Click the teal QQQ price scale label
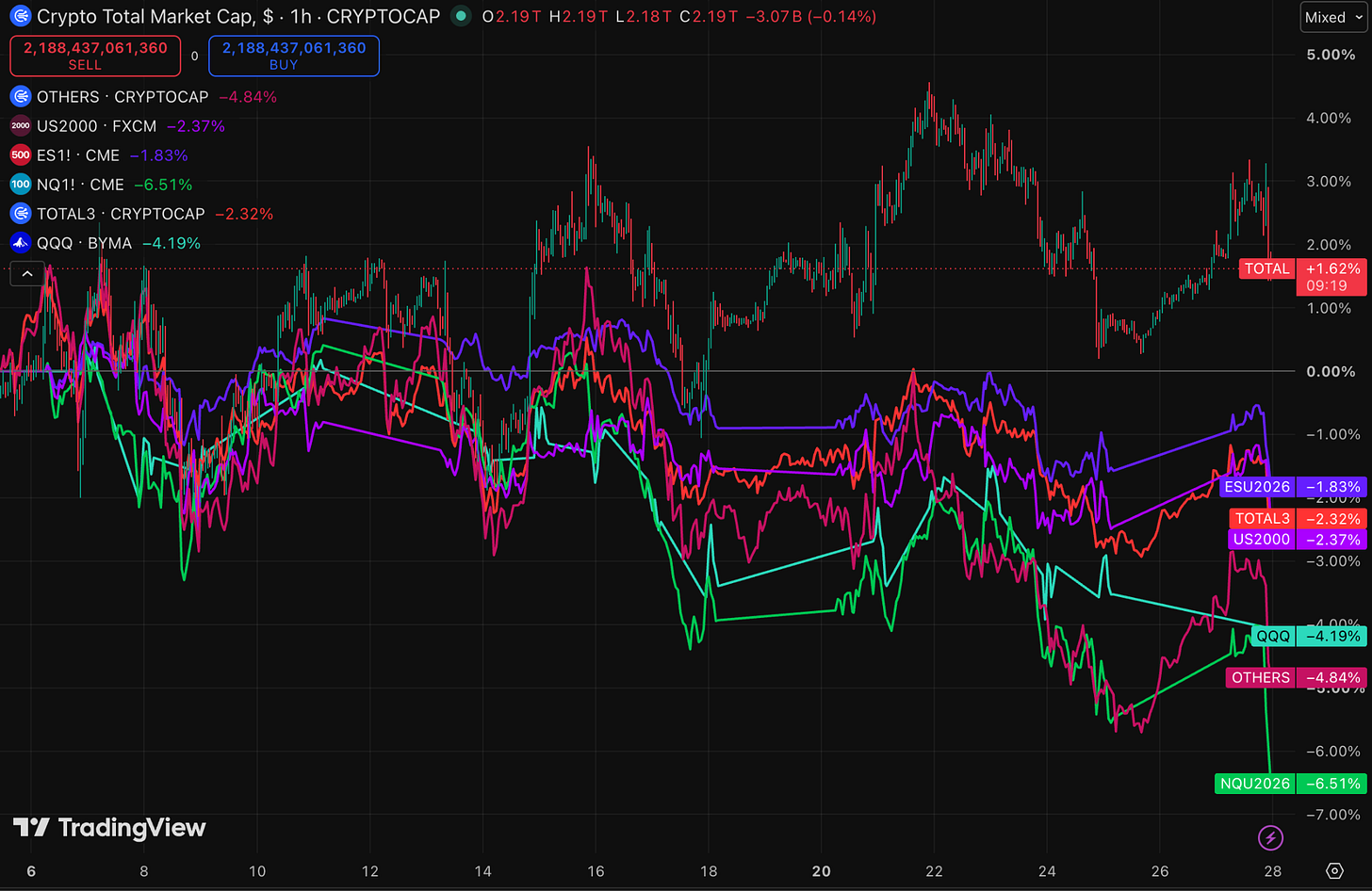The image size is (1372, 891). [1273, 636]
